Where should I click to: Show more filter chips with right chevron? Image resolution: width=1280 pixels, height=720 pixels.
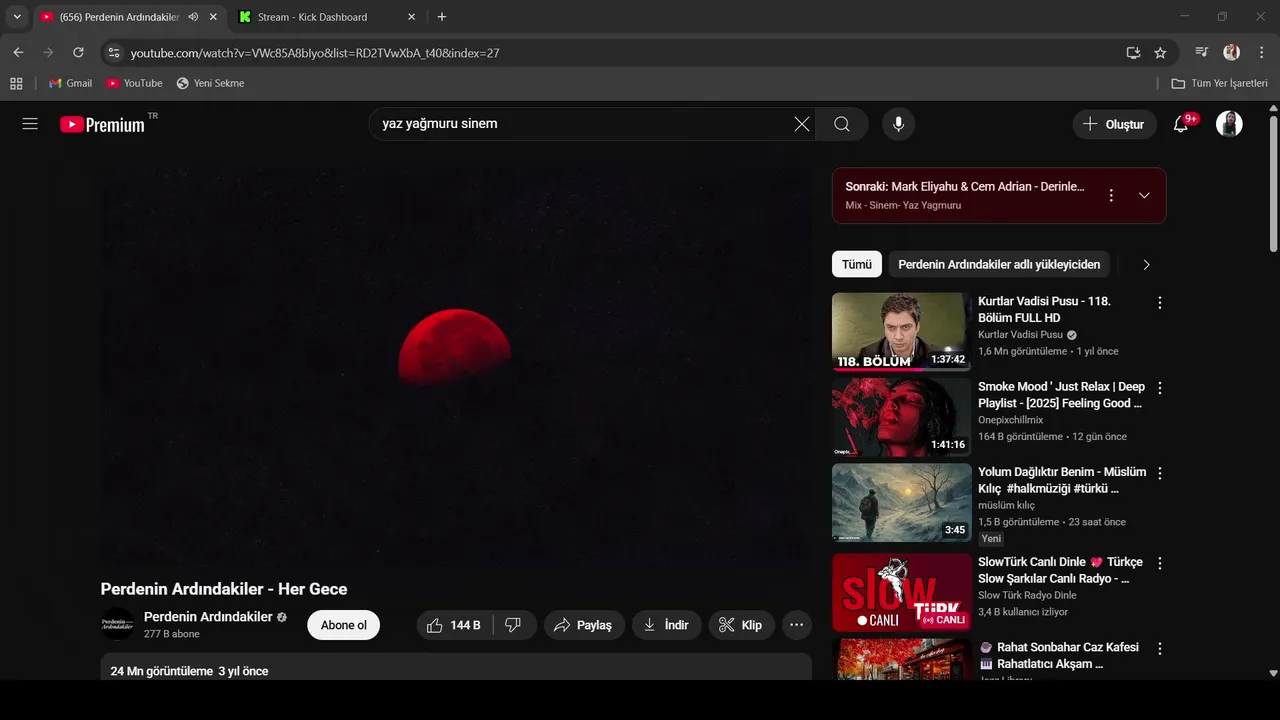click(x=1146, y=265)
